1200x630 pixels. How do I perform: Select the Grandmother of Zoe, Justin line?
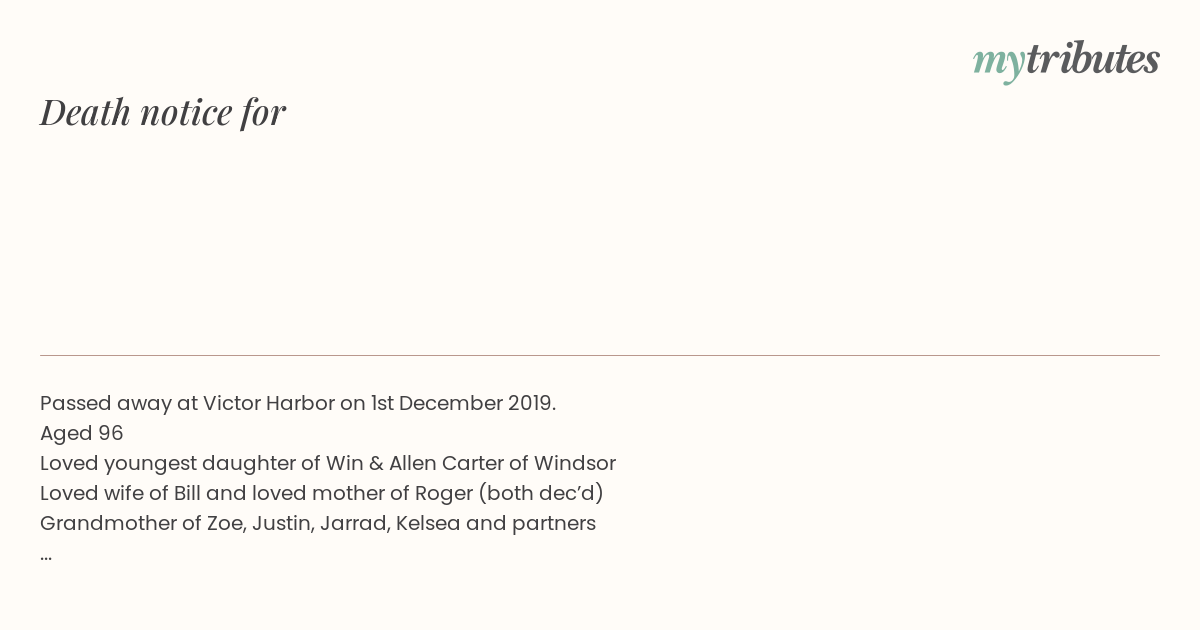point(318,523)
